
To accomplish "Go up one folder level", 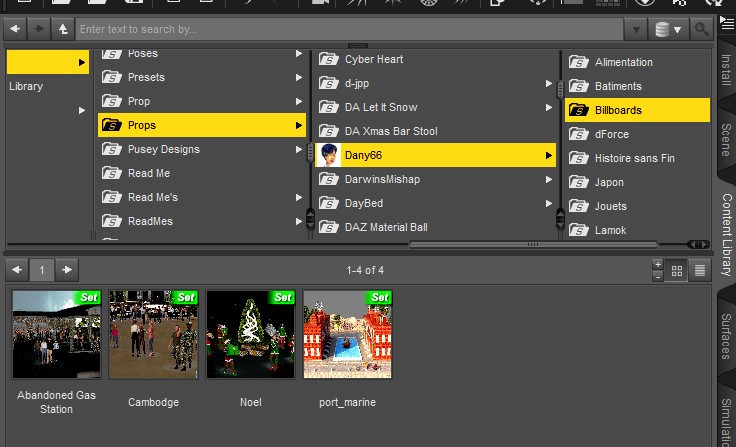I will pyautogui.click(x=63, y=29).
